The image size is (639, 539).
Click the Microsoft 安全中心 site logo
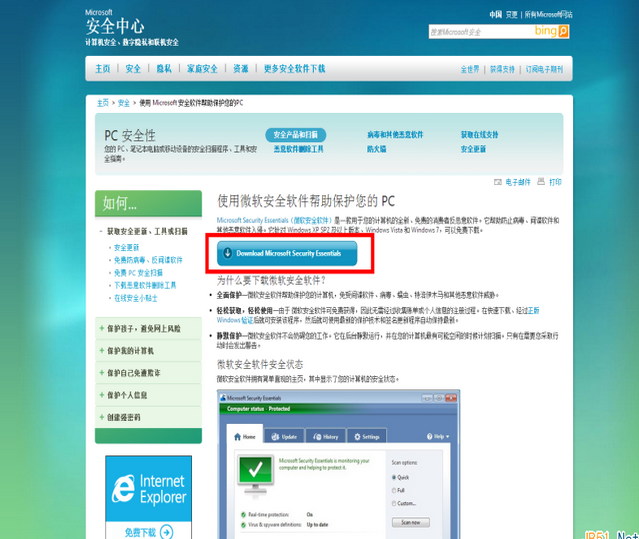pos(115,22)
